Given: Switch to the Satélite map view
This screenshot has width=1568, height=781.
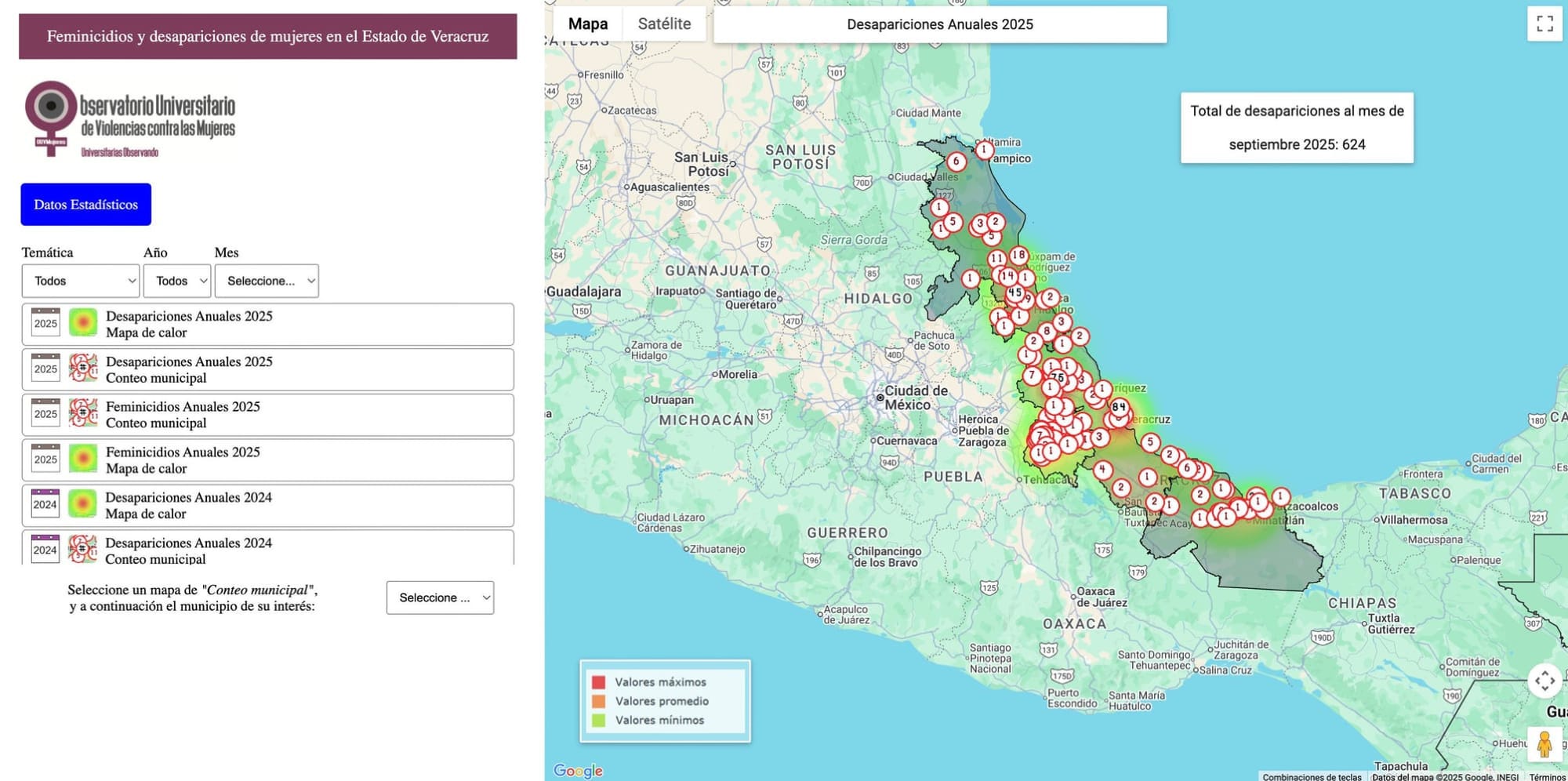Looking at the screenshot, I should tap(664, 24).
